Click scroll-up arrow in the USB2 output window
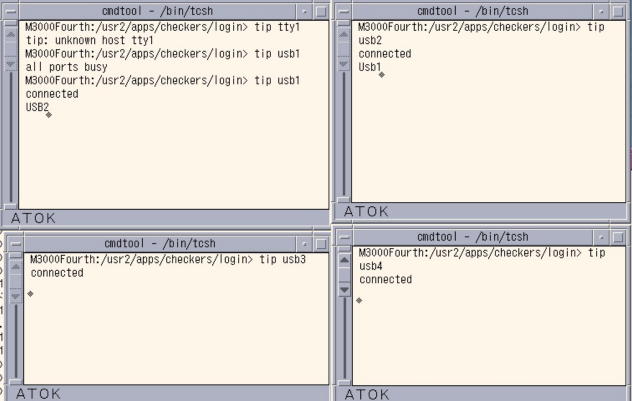Image resolution: width=632 pixels, height=401 pixels. [x=11, y=34]
